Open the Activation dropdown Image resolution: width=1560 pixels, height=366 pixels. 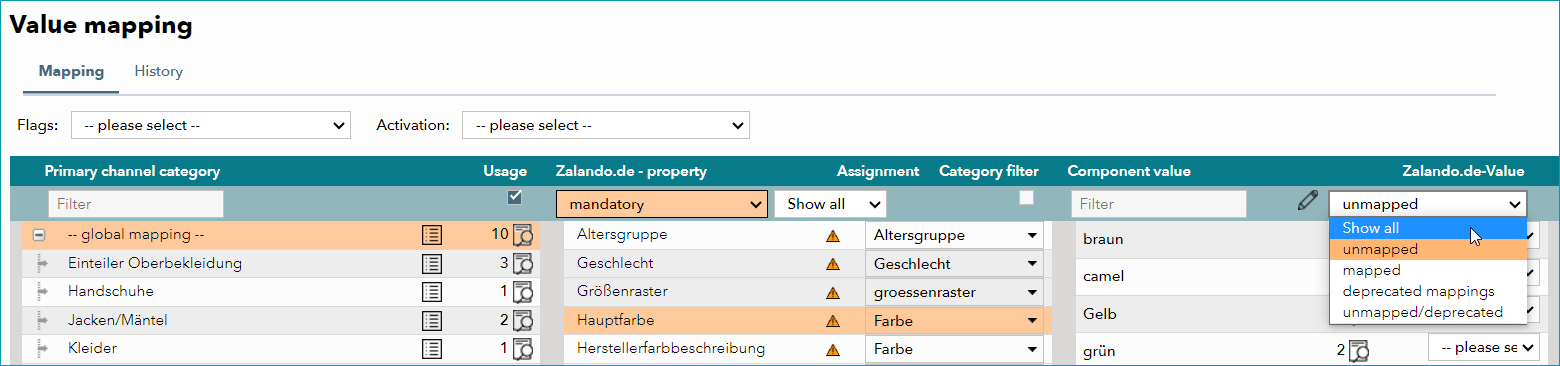pyautogui.click(x=605, y=125)
